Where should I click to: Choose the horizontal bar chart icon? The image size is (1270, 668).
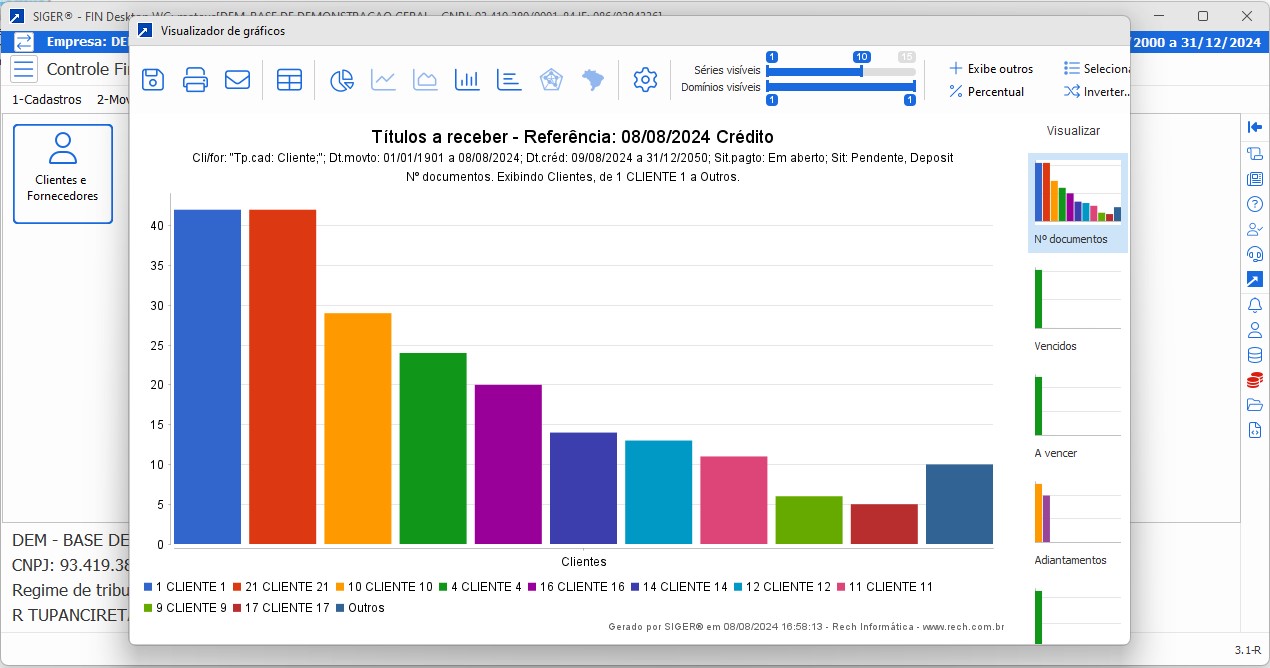509,80
